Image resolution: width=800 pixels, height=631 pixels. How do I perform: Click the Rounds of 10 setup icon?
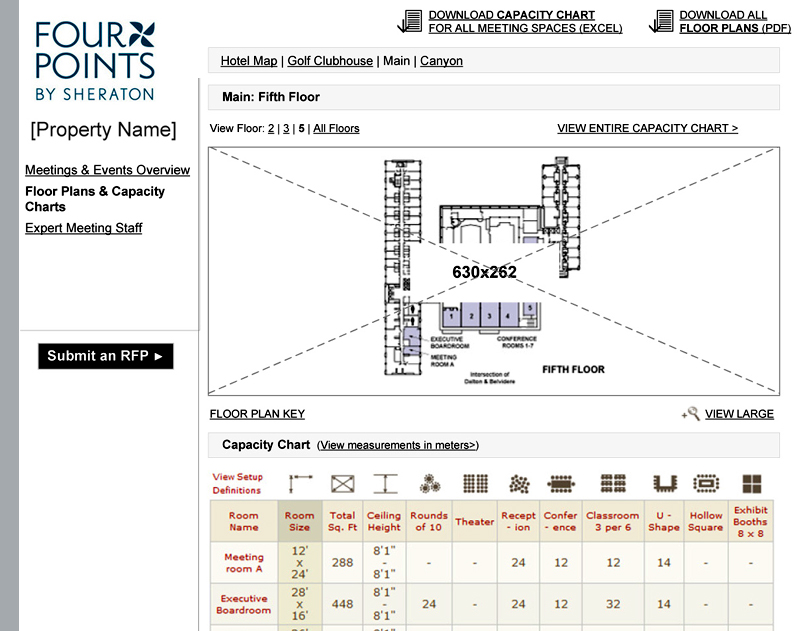point(429,484)
